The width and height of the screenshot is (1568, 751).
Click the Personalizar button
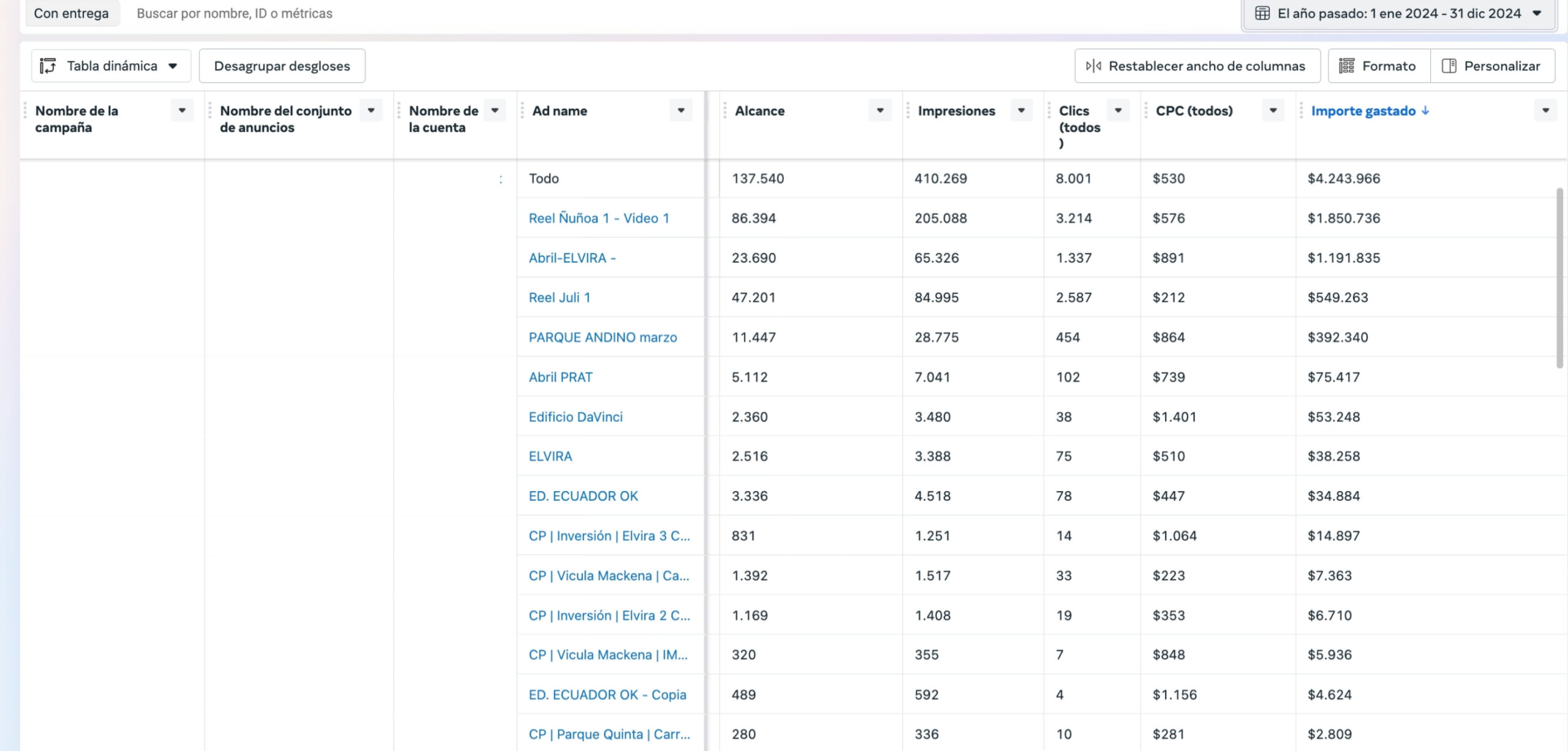point(1493,66)
